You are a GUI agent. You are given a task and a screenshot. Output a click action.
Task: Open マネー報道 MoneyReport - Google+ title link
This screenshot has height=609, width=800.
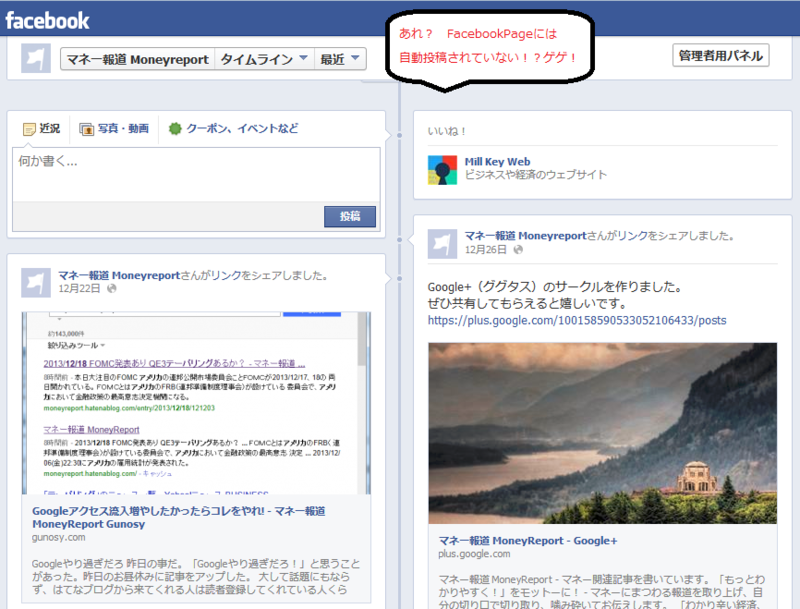528,541
